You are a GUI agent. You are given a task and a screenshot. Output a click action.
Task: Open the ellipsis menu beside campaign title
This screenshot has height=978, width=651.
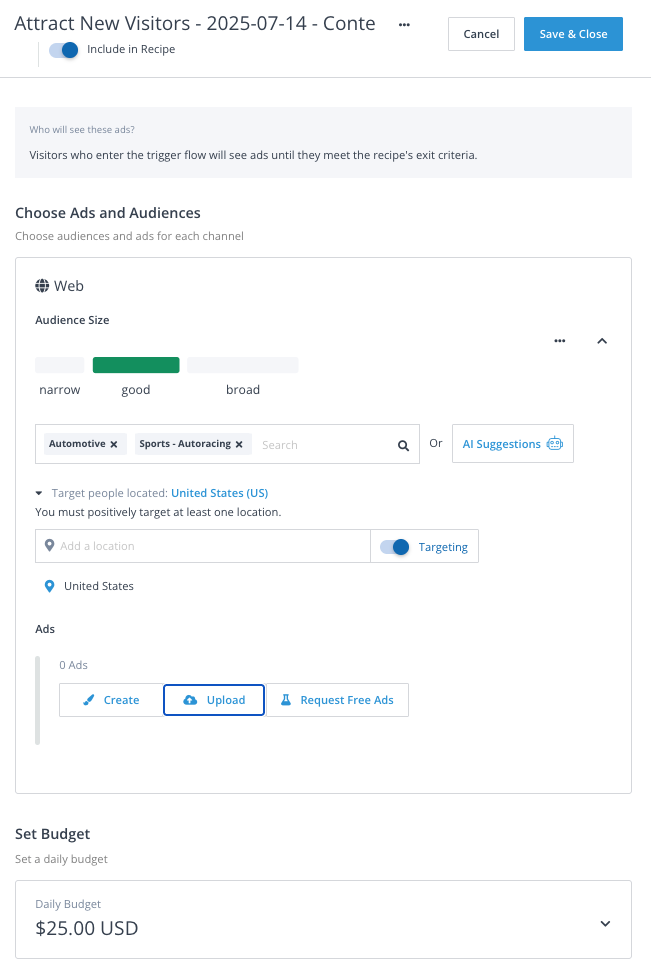point(404,25)
